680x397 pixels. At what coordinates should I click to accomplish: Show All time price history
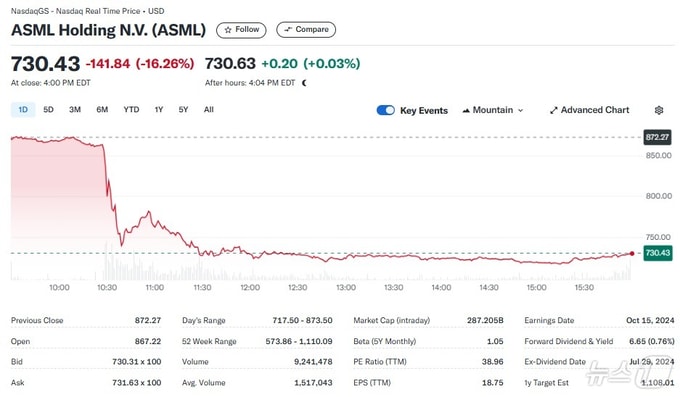209,110
